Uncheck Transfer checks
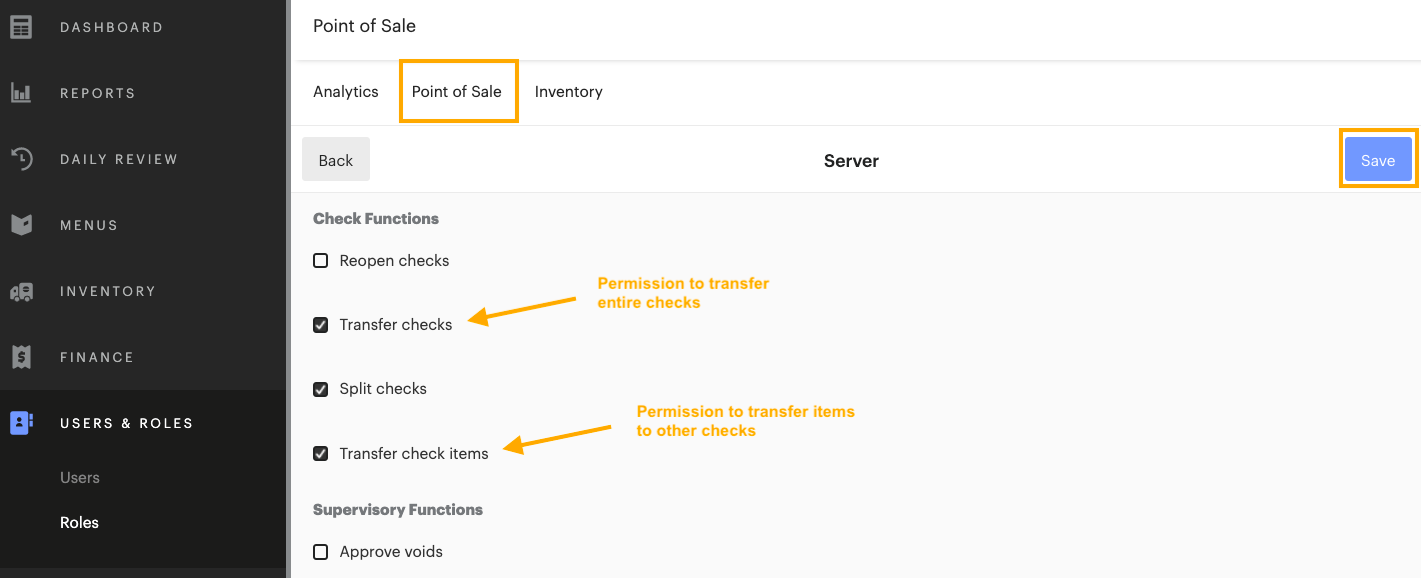 point(320,324)
